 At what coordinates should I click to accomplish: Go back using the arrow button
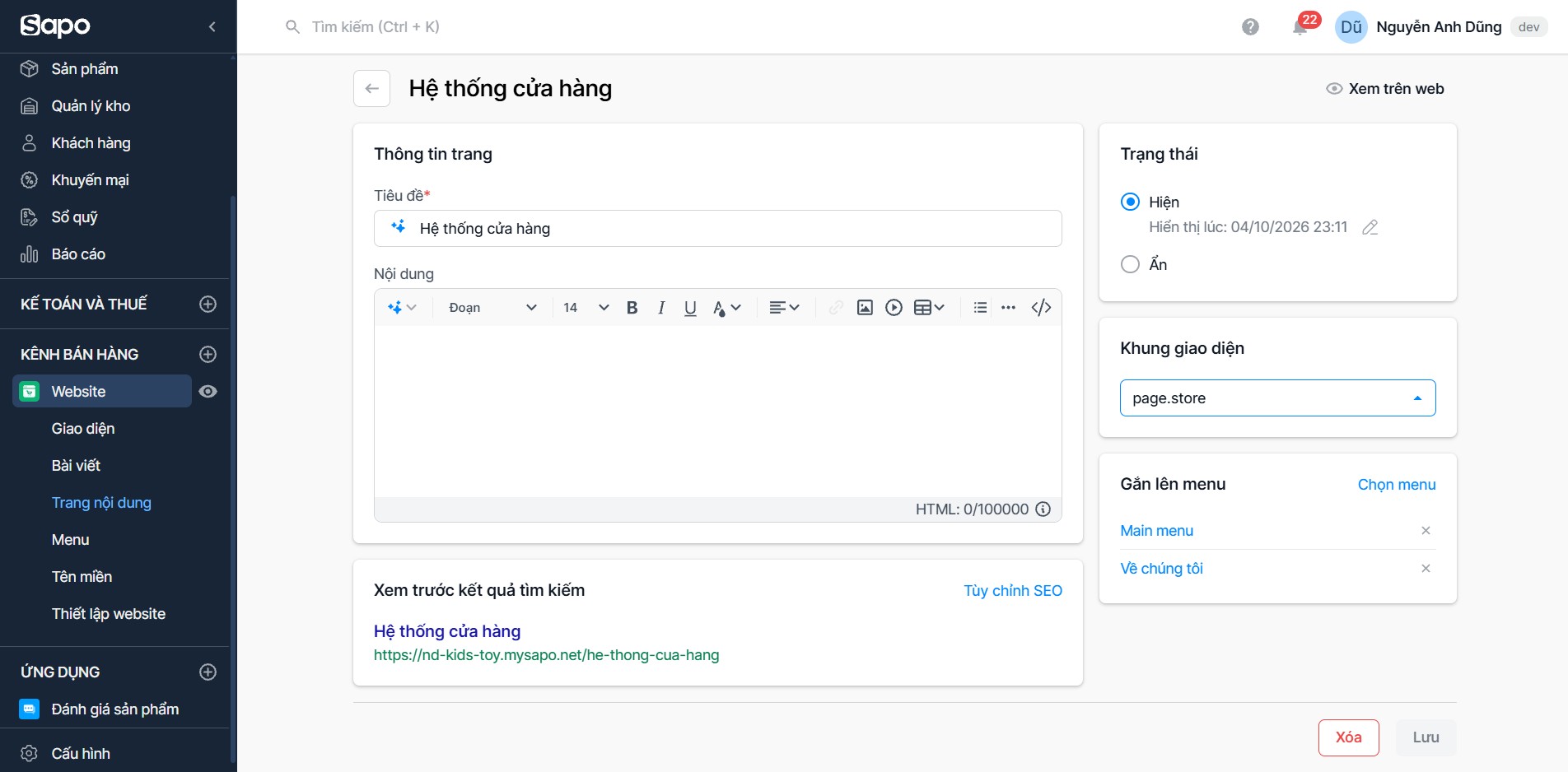pyautogui.click(x=371, y=89)
